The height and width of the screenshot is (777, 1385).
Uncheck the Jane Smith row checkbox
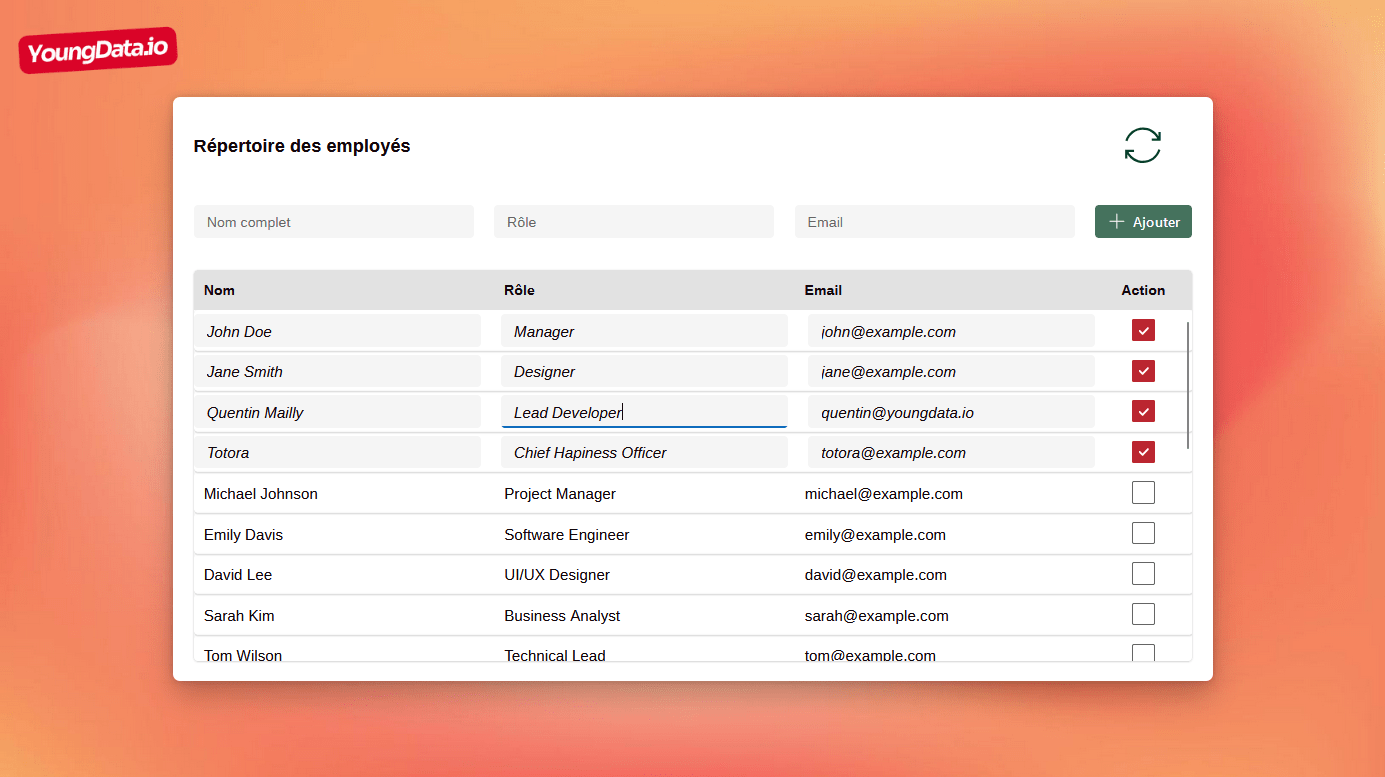(1143, 371)
